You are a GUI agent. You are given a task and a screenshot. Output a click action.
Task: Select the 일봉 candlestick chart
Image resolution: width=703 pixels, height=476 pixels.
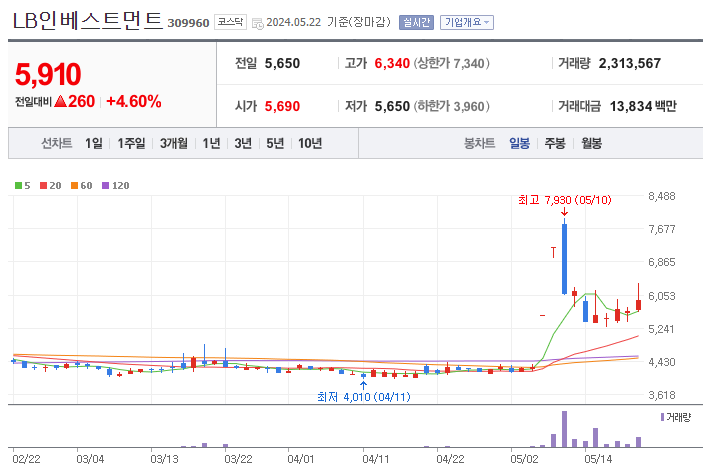519,143
